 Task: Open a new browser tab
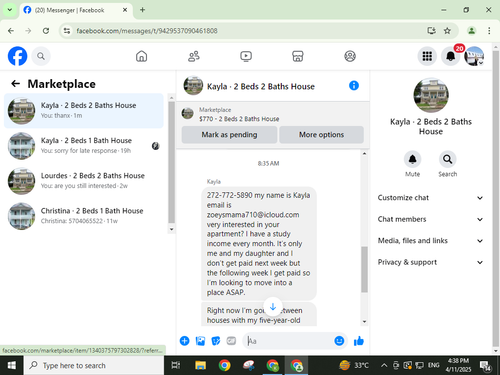coord(142,10)
